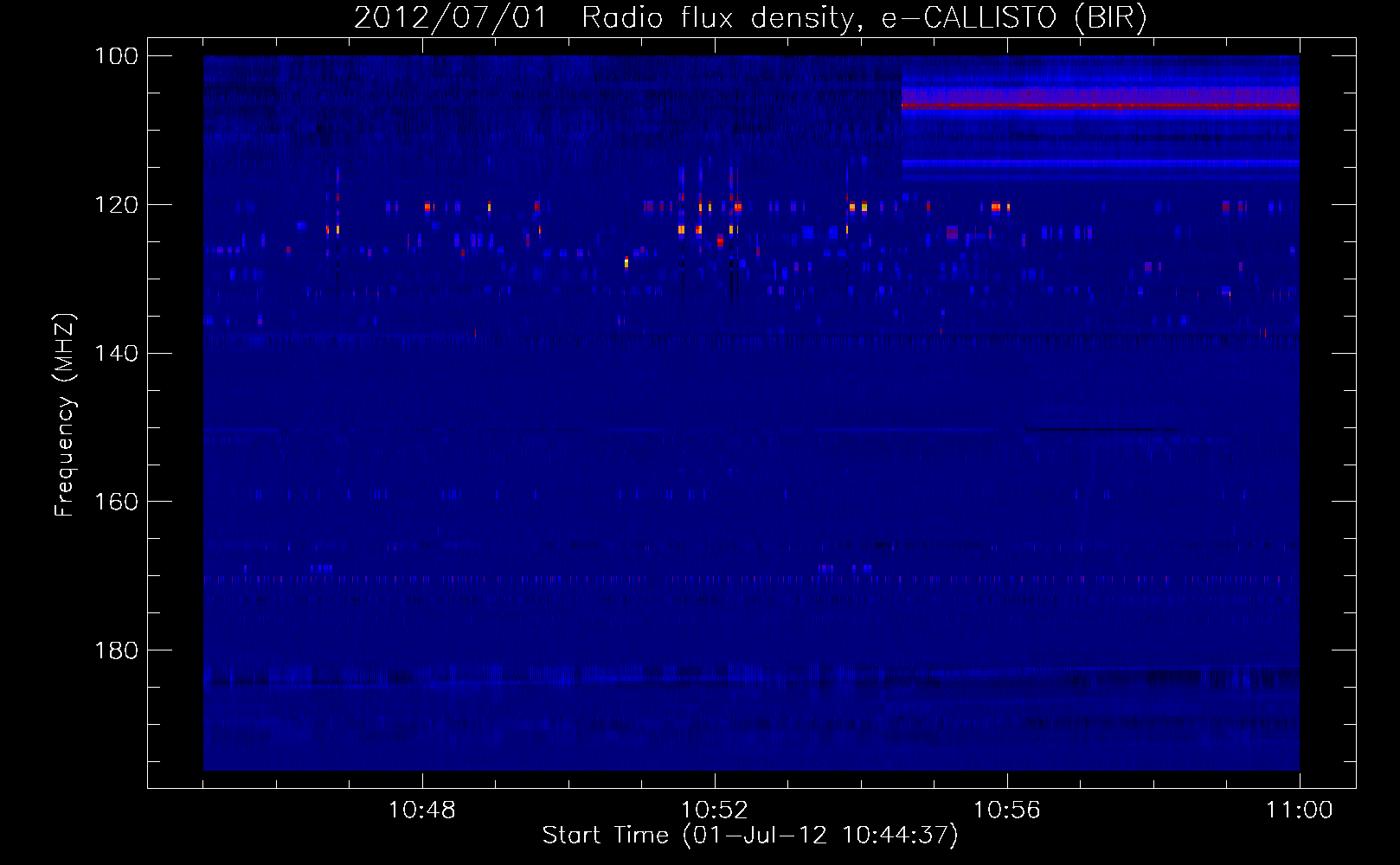
Task: Click the 10:52 time tick label
Action: pos(715,811)
